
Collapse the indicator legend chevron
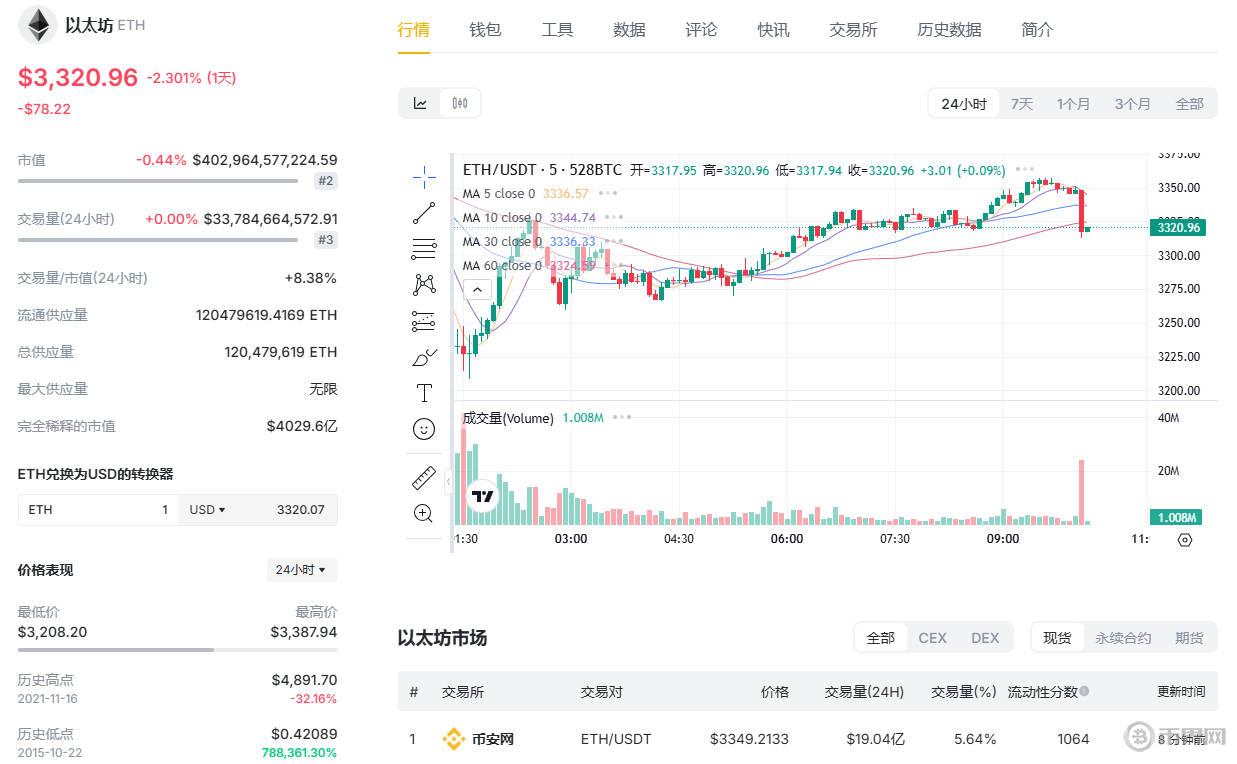click(x=478, y=290)
